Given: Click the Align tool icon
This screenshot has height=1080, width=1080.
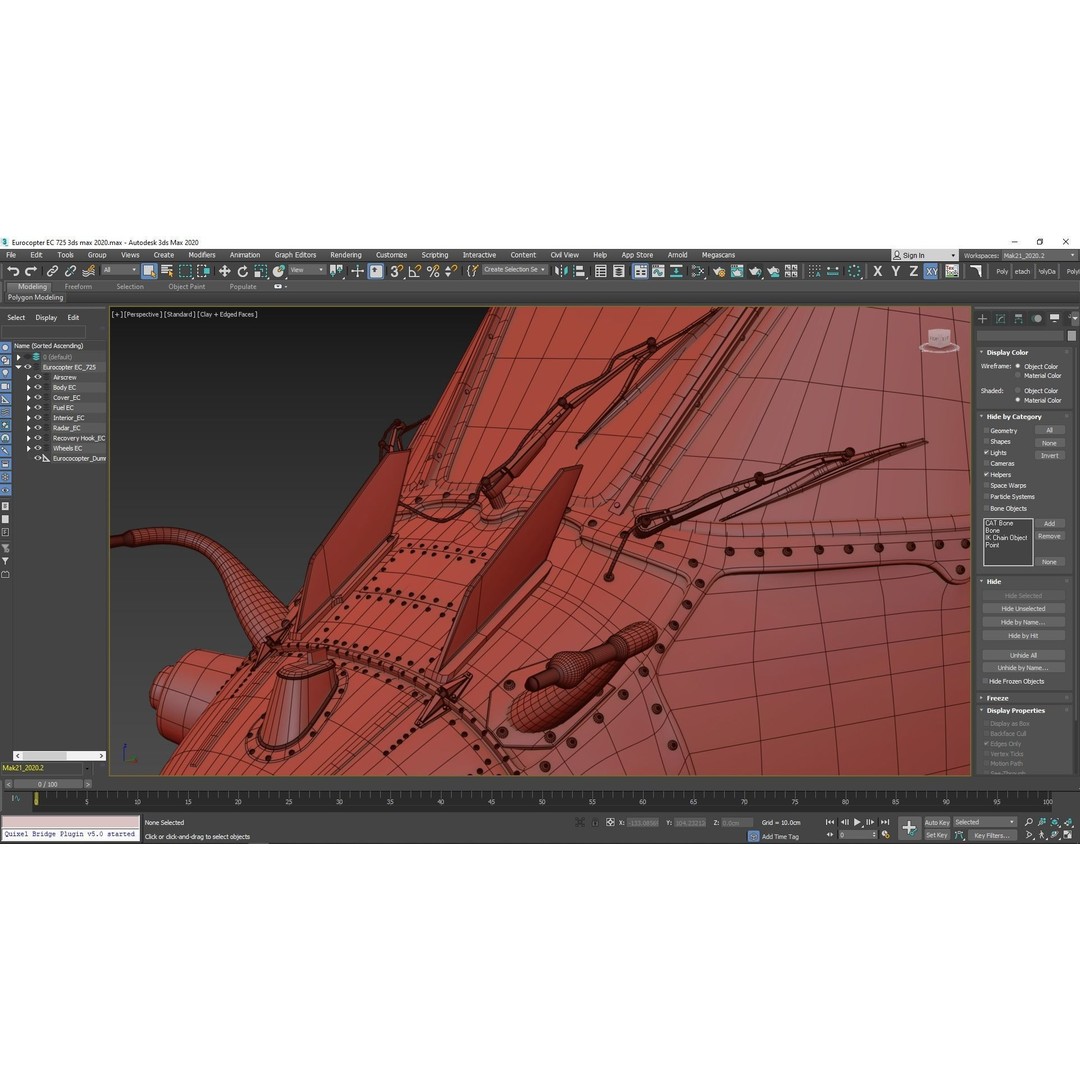Looking at the screenshot, I should coord(579,271).
